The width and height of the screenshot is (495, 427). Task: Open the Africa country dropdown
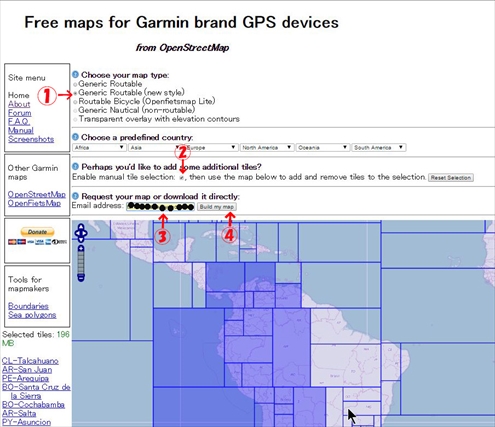pos(99,147)
